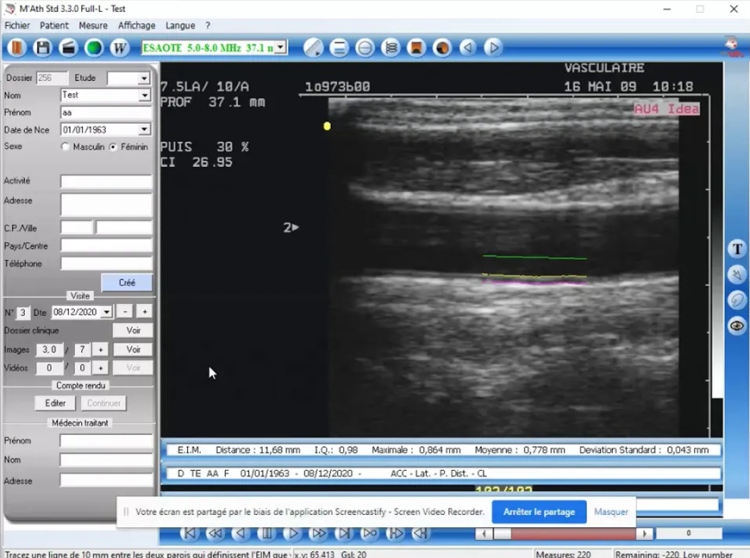Image resolution: width=750 pixels, height=558 pixels.
Task: Go to previous image with left triangle
Action: click(x=468, y=48)
